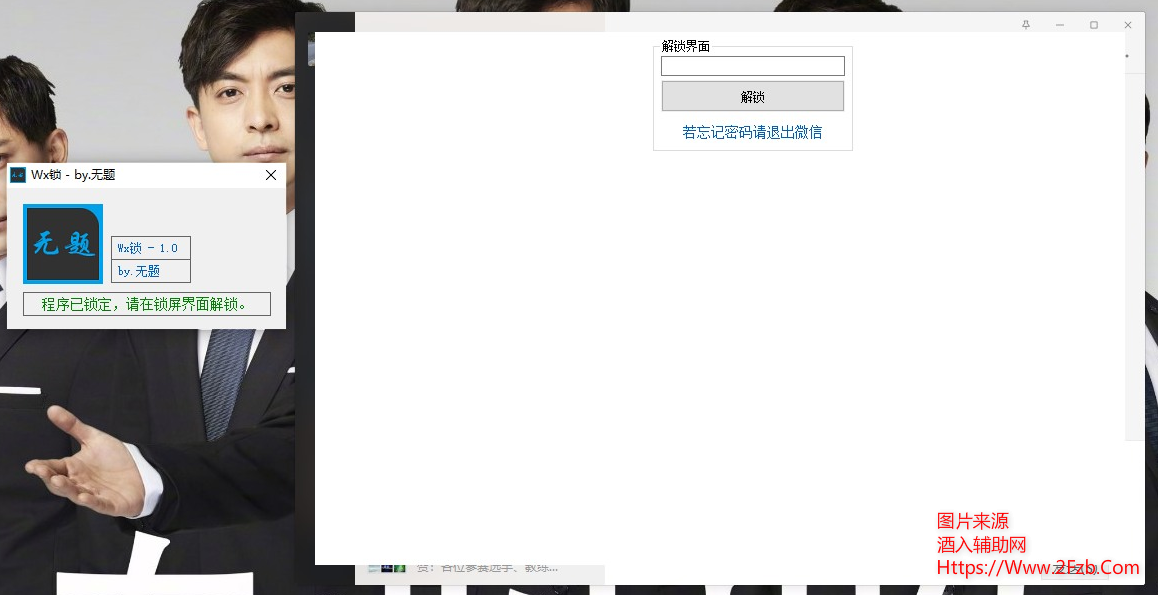1158x595 pixels.
Task: Click the 解锁界面 group box label
Action: (686, 47)
